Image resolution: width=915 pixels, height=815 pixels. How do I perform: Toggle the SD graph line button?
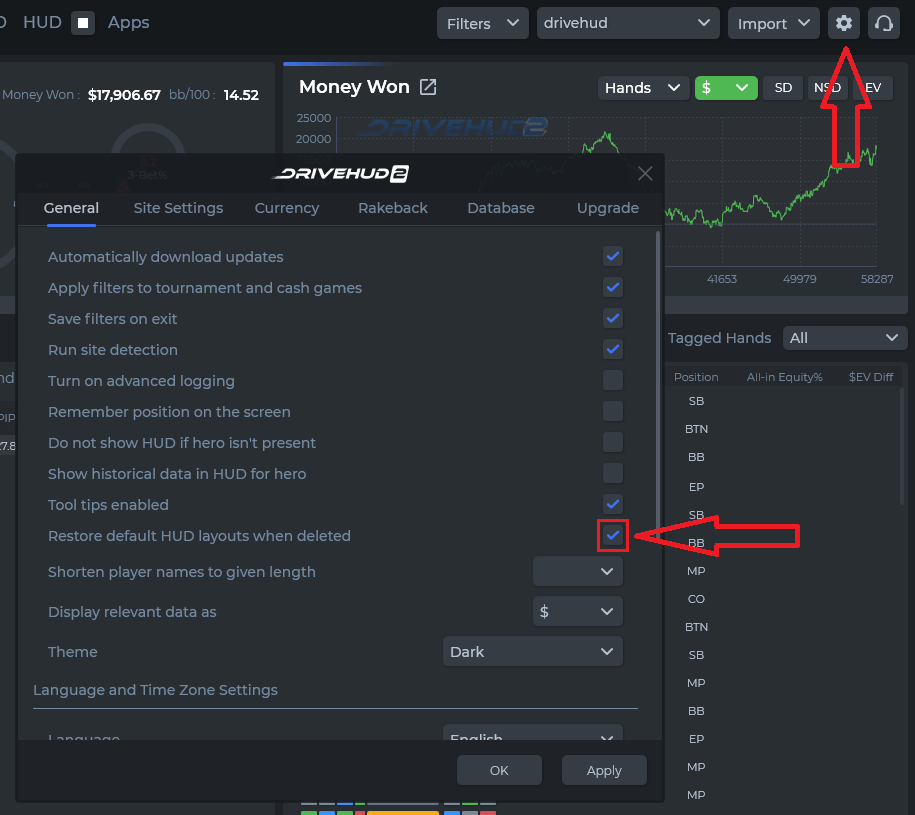click(783, 88)
